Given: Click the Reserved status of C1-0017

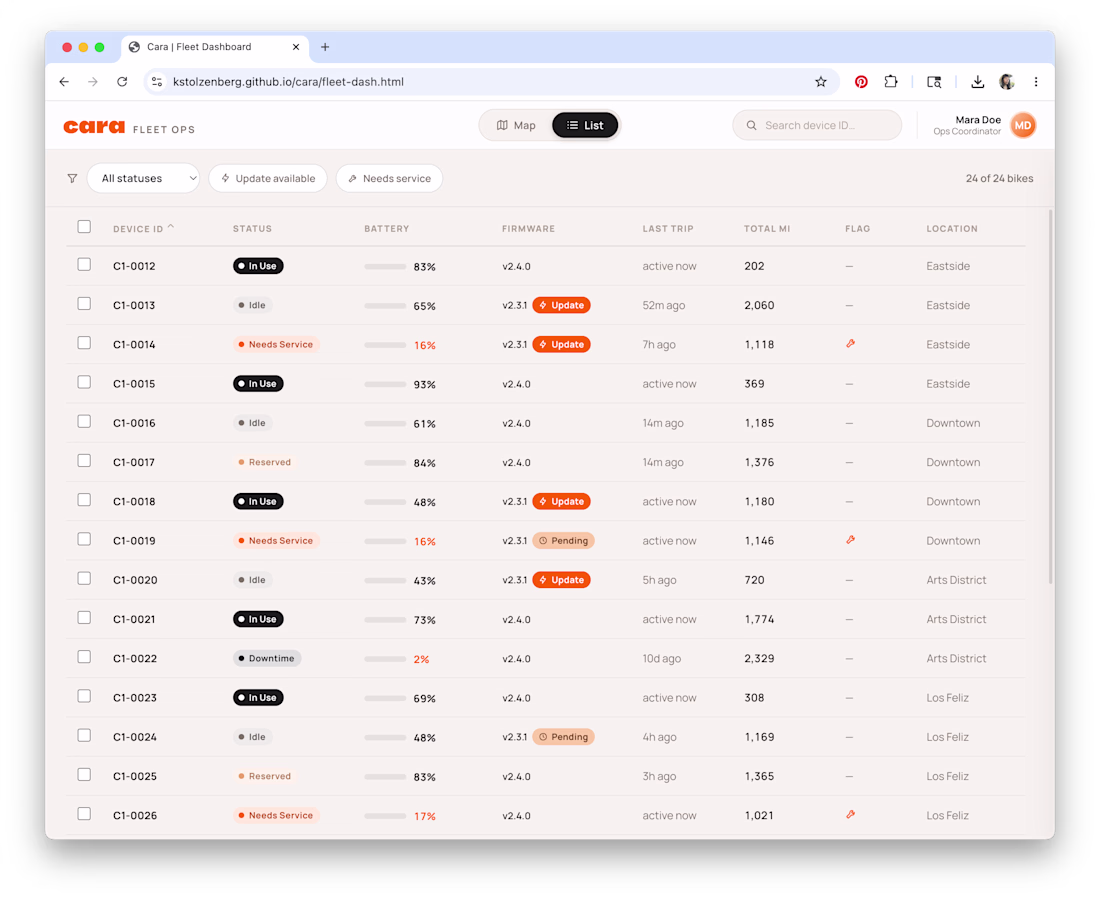Looking at the screenshot, I should [264, 462].
